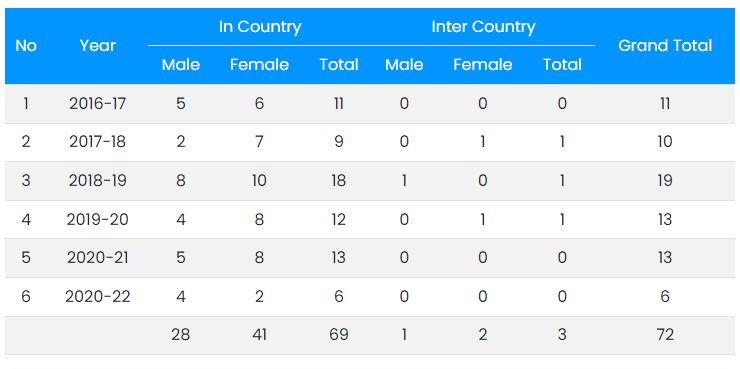Select the 2020-21 year cell
740x369 pixels.
98,258
